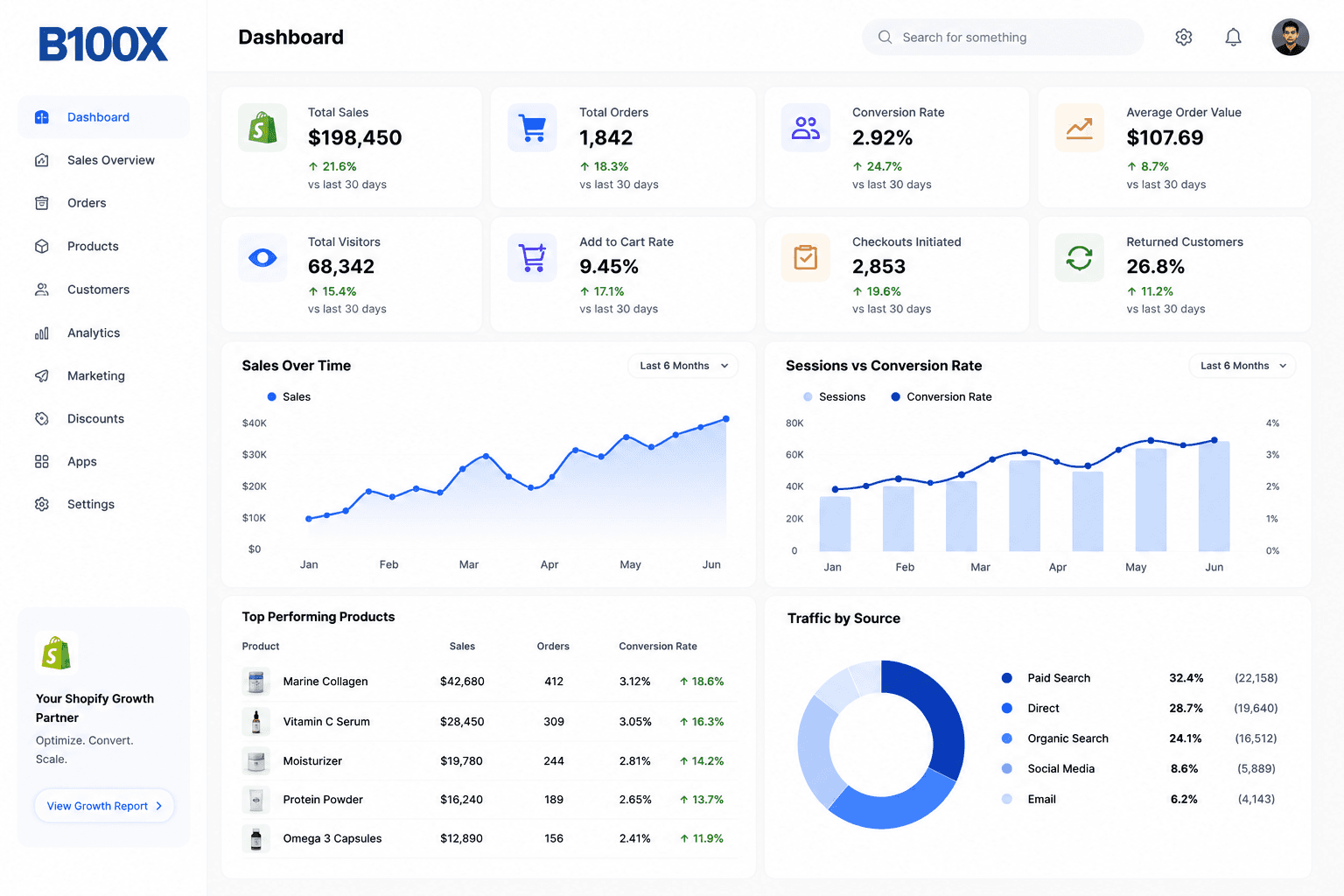The image size is (1344, 896).
Task: Click the Moisturizer product thumbnail
Action: 256,761
